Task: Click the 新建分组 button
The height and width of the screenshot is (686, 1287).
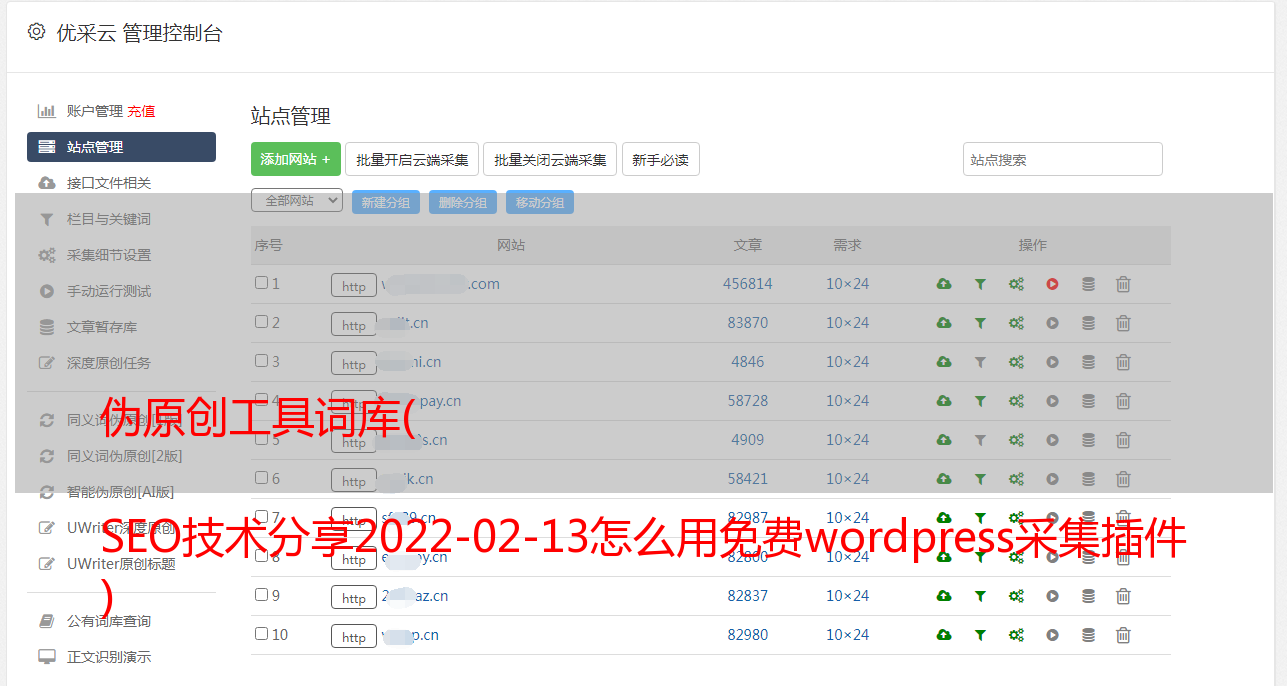Action: (x=386, y=202)
